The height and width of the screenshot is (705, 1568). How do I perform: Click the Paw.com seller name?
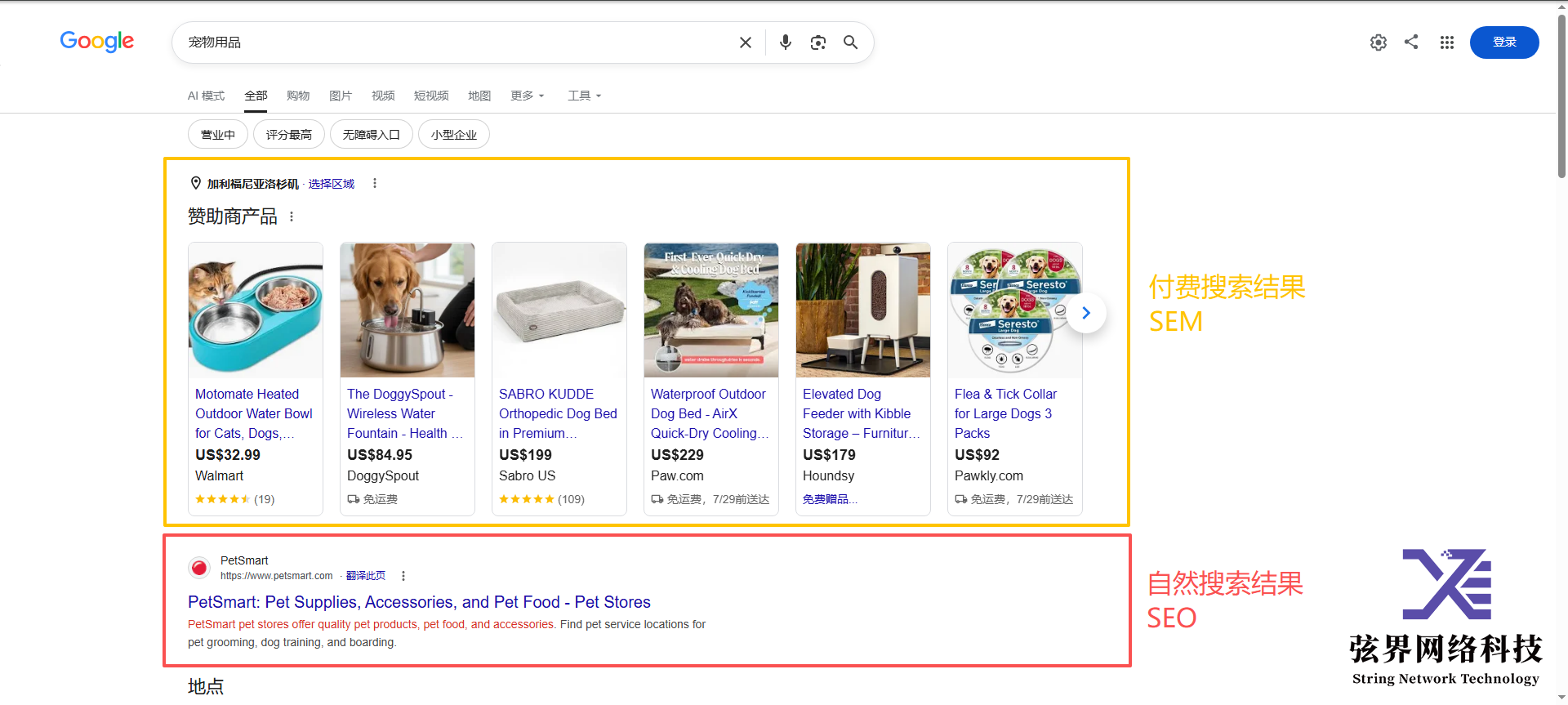point(677,475)
